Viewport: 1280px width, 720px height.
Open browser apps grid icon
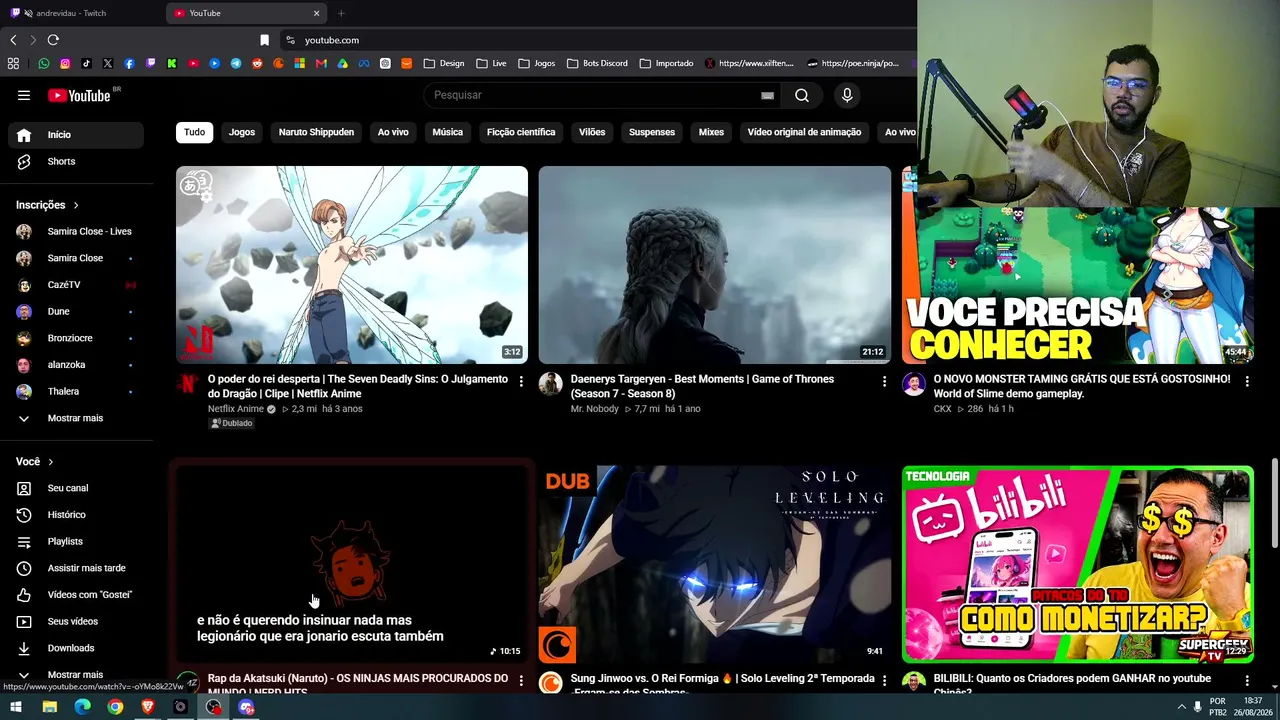pos(13,63)
